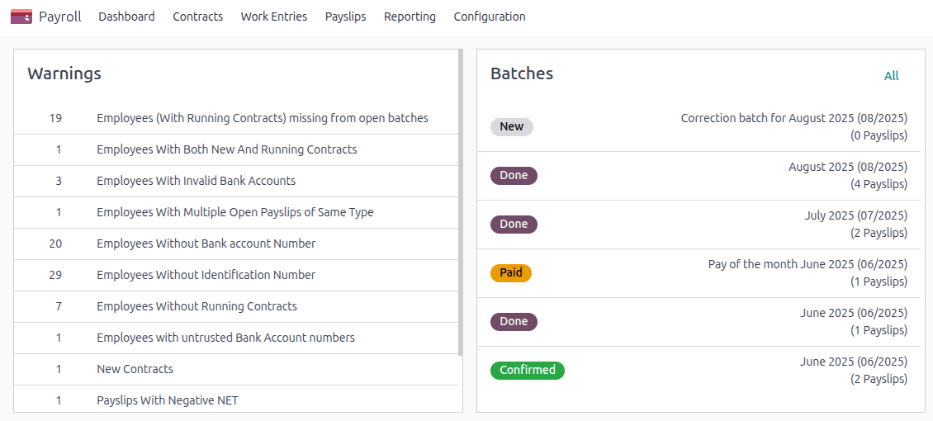
Task: Open the Payslips menu
Action: (x=345, y=17)
